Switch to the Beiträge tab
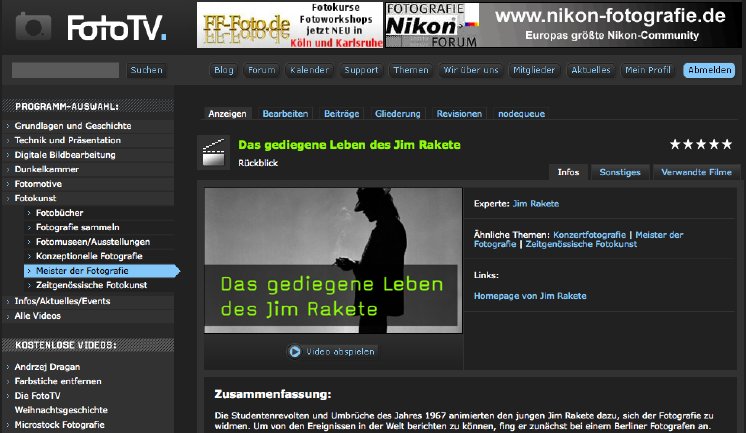Viewport: 746px width, 433px height. 342,114
